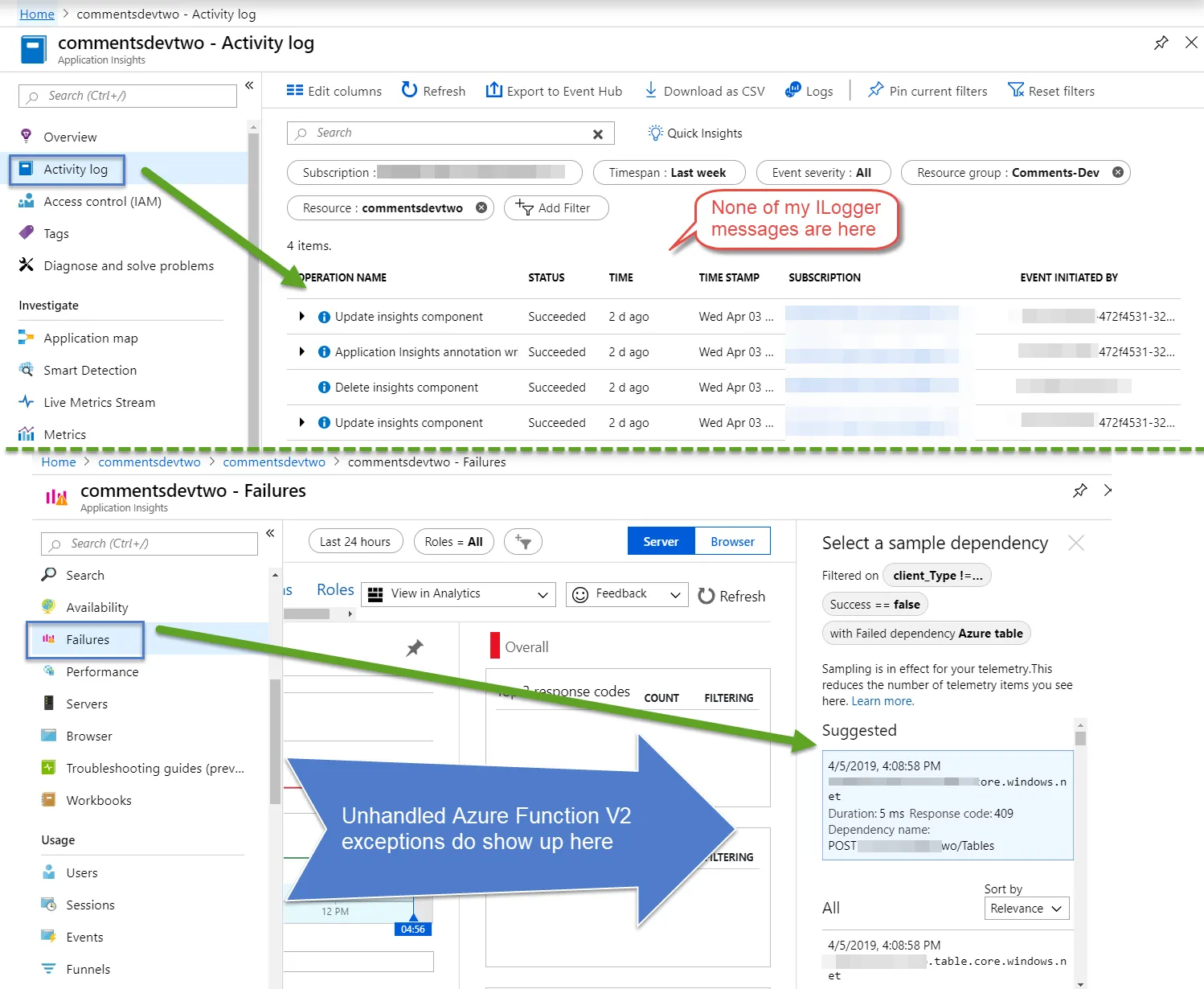The height and width of the screenshot is (989, 1204).
Task: Click the sidebar search field in Activity log
Action: click(x=128, y=96)
